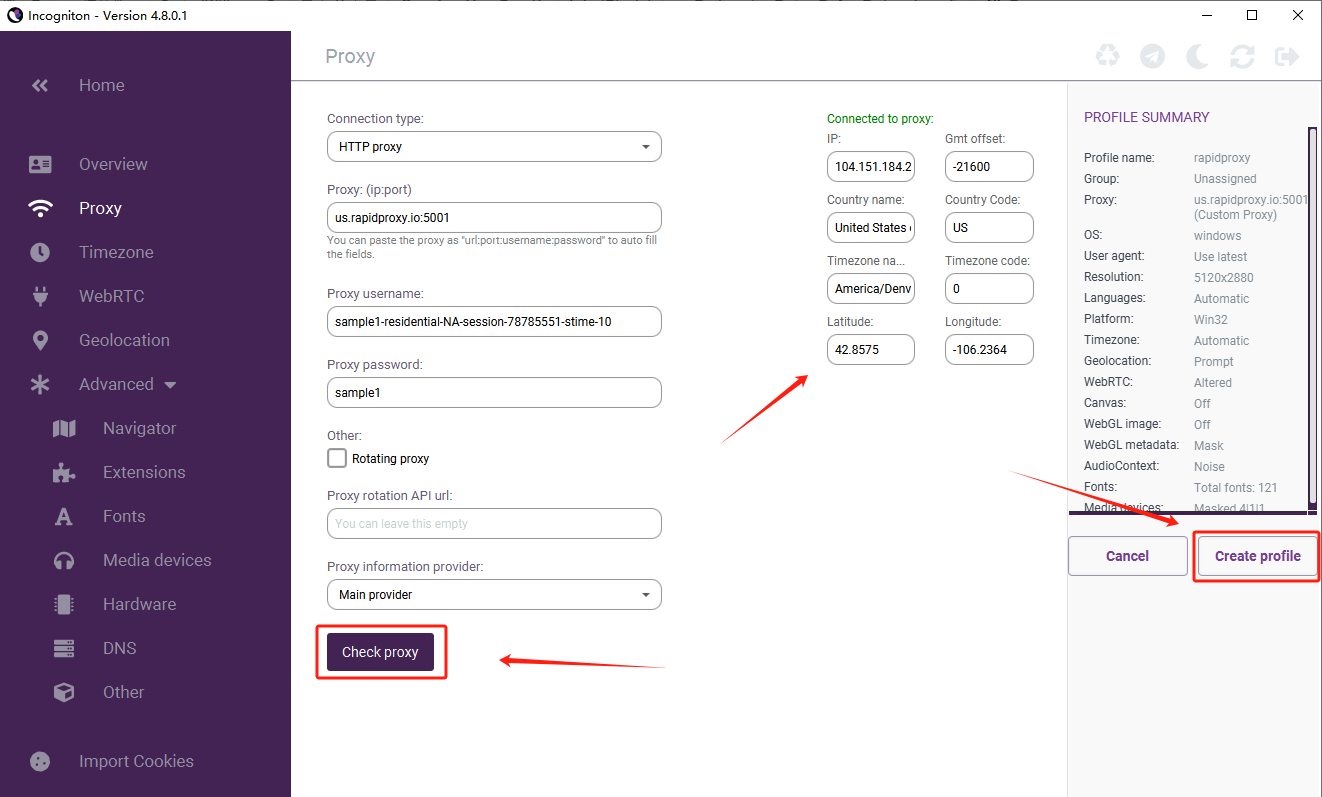The image size is (1322, 797).
Task: Open the Telegram paper-plane icon
Action: coord(1153,56)
